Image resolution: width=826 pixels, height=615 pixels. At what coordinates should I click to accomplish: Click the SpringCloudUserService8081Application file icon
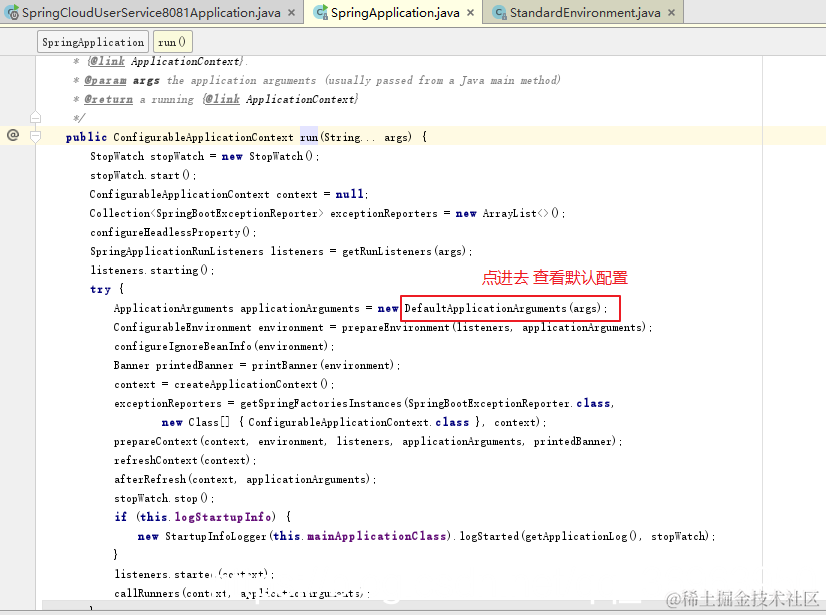point(12,13)
